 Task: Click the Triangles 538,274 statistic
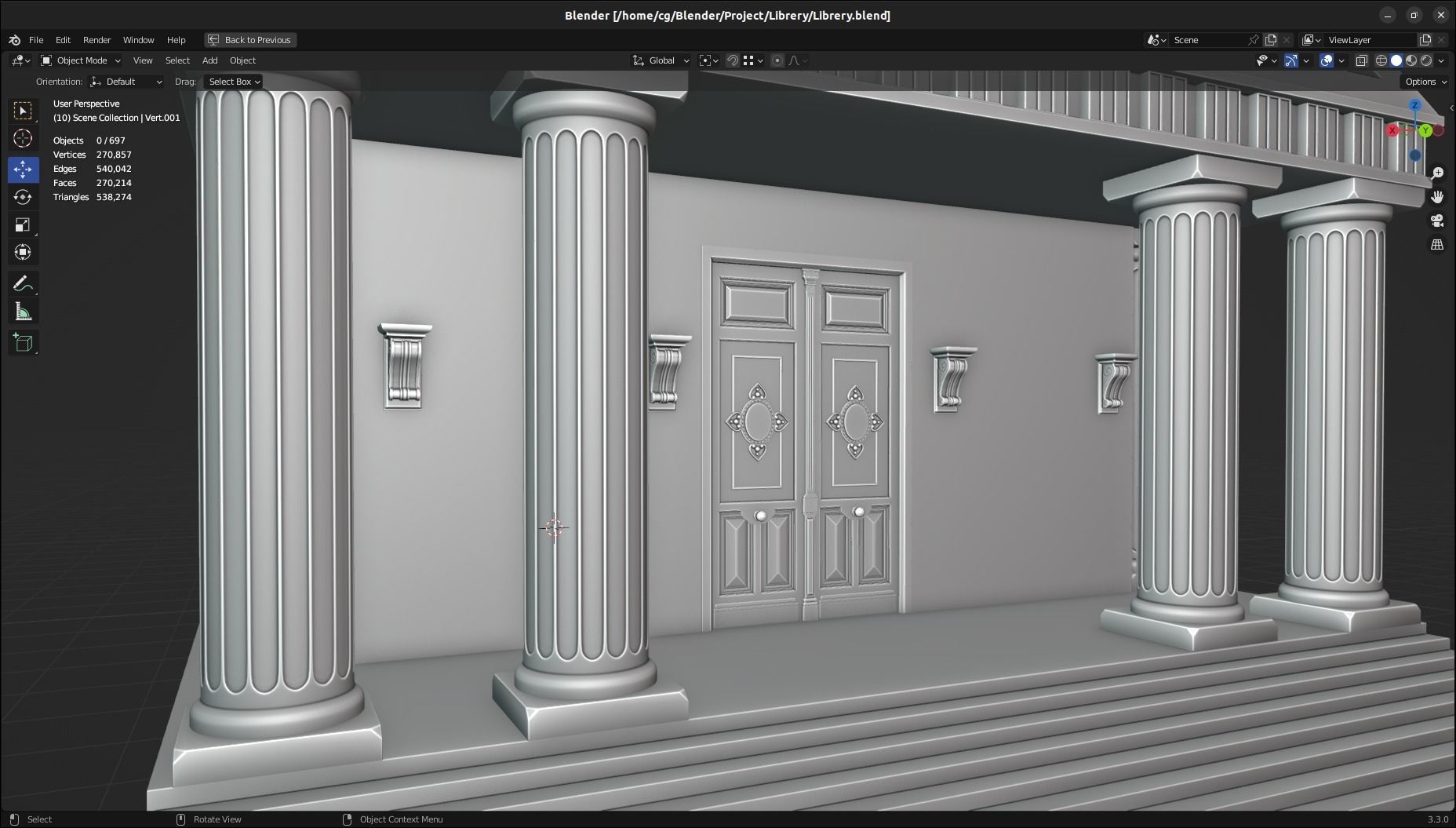93,197
